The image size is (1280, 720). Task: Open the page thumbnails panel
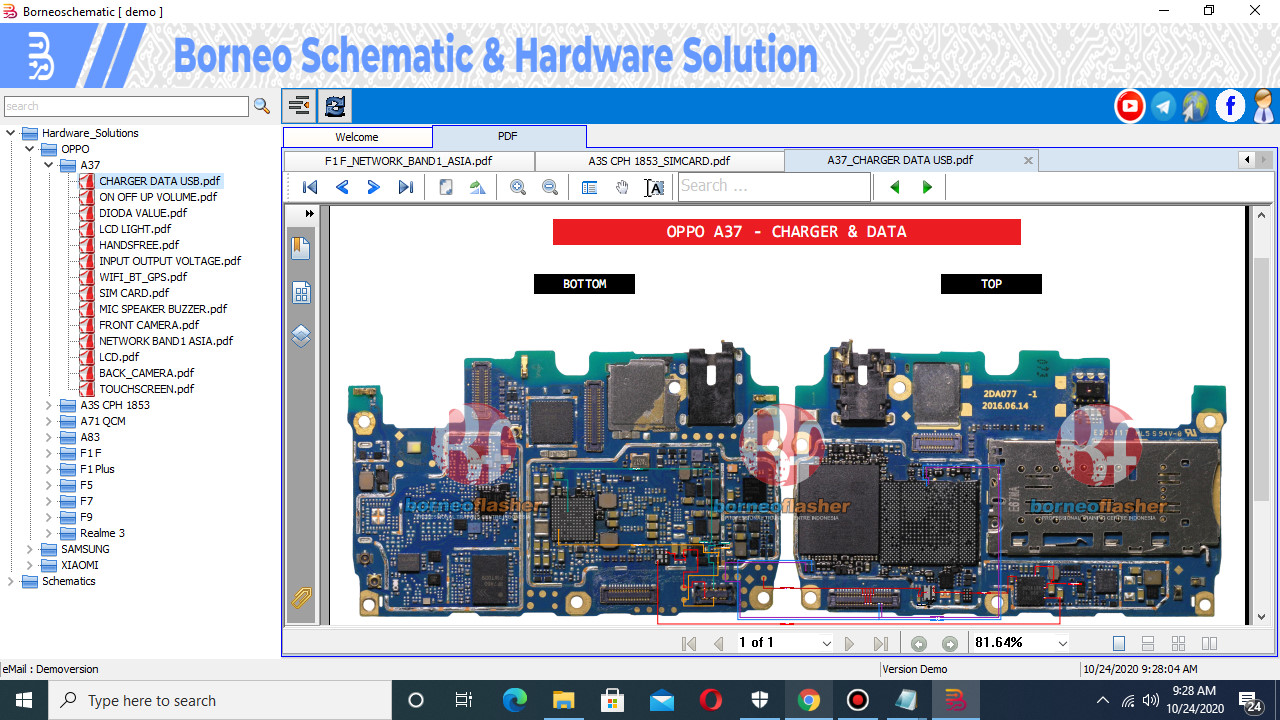pos(301,292)
